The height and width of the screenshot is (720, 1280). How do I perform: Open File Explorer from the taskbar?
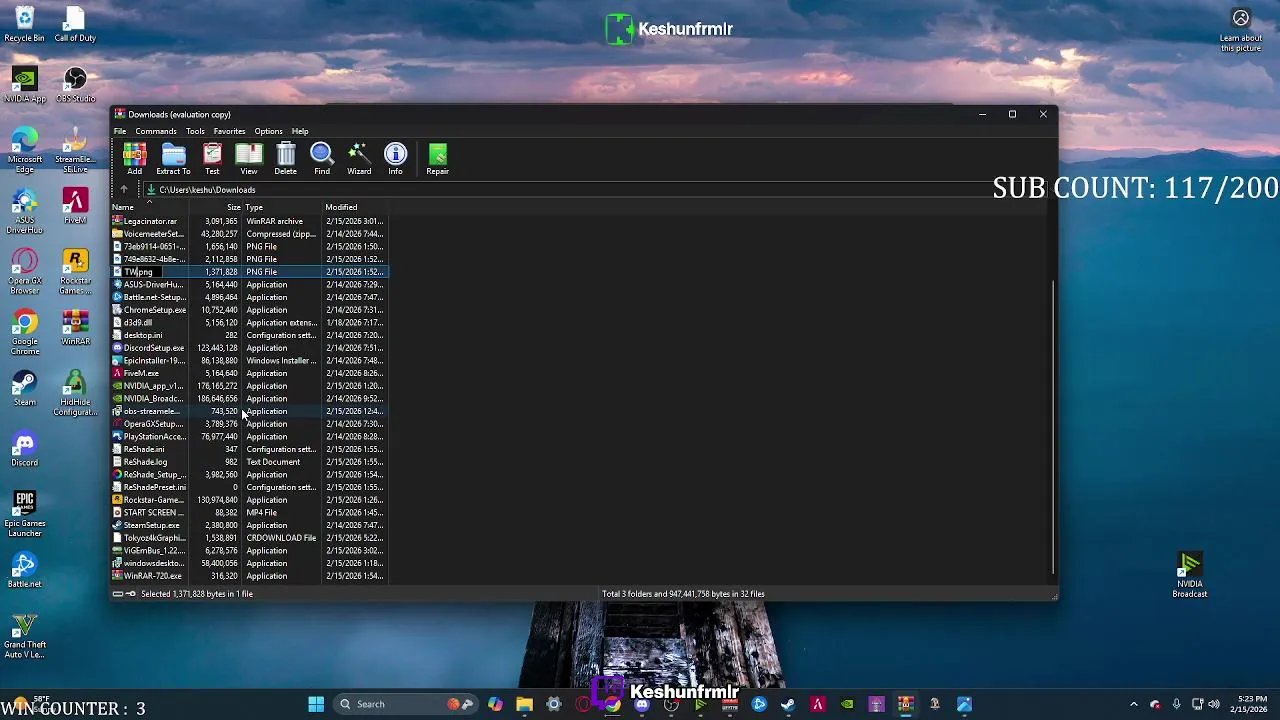click(524, 704)
